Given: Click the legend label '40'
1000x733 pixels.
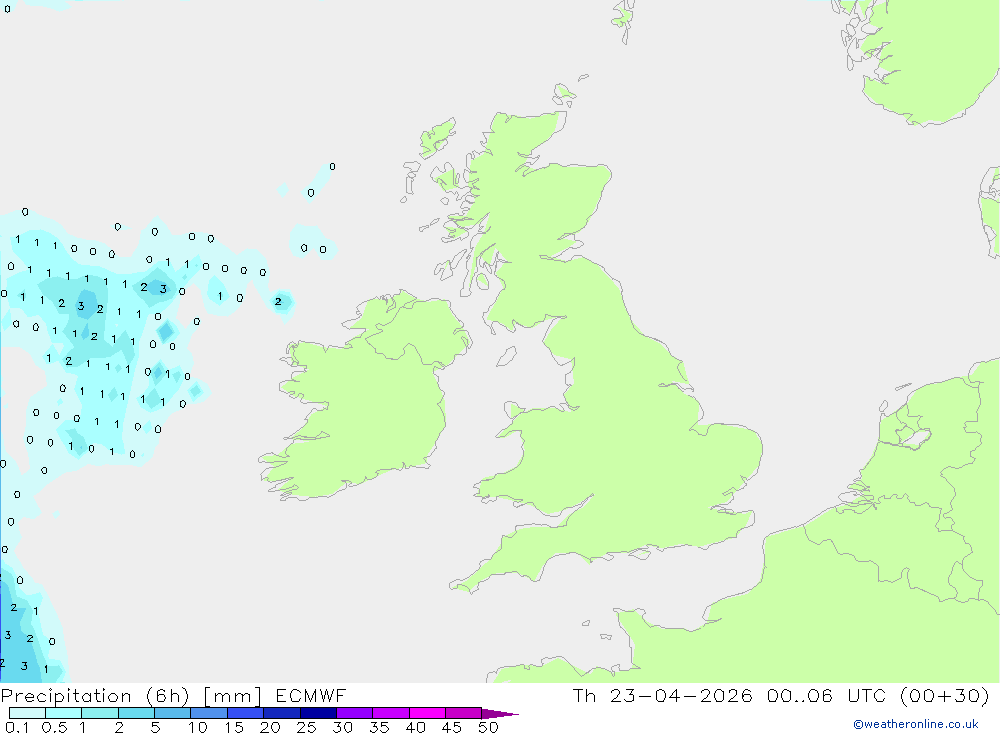Looking at the screenshot, I should tap(415, 727).
